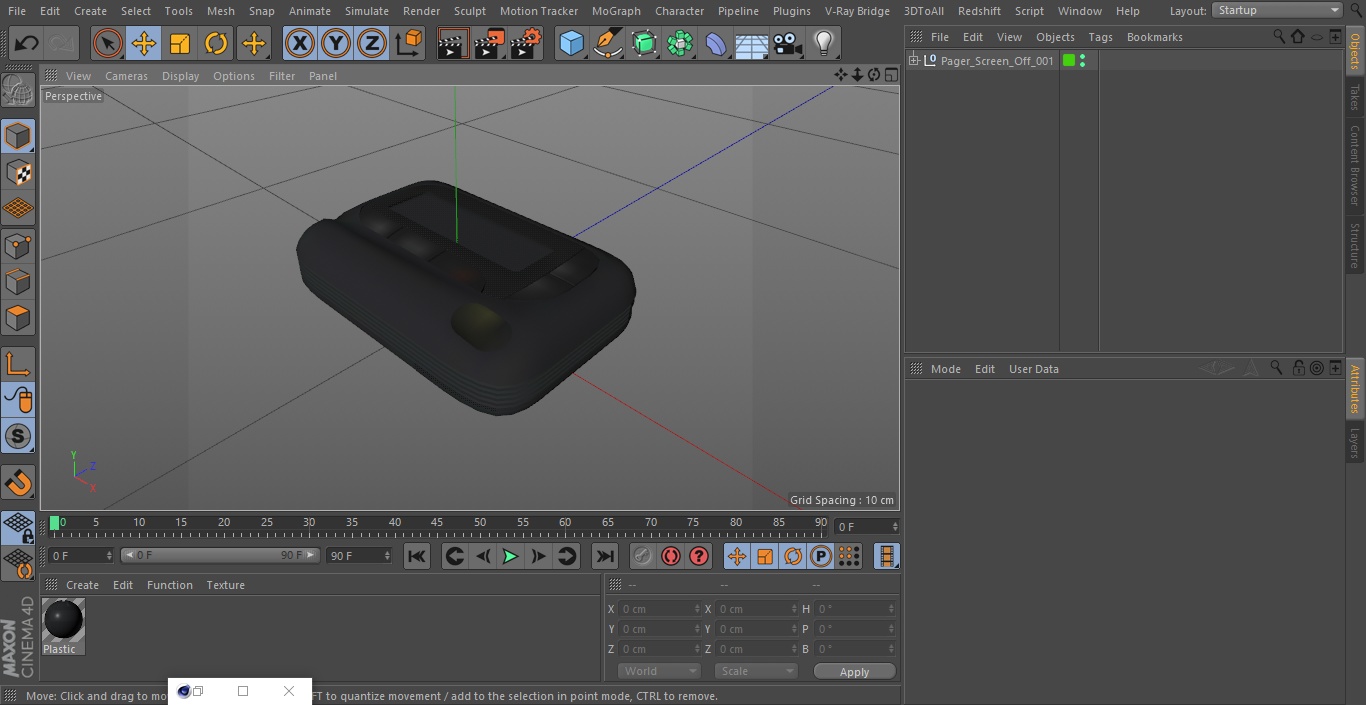Switch to Structure side tab

[x=1355, y=246]
